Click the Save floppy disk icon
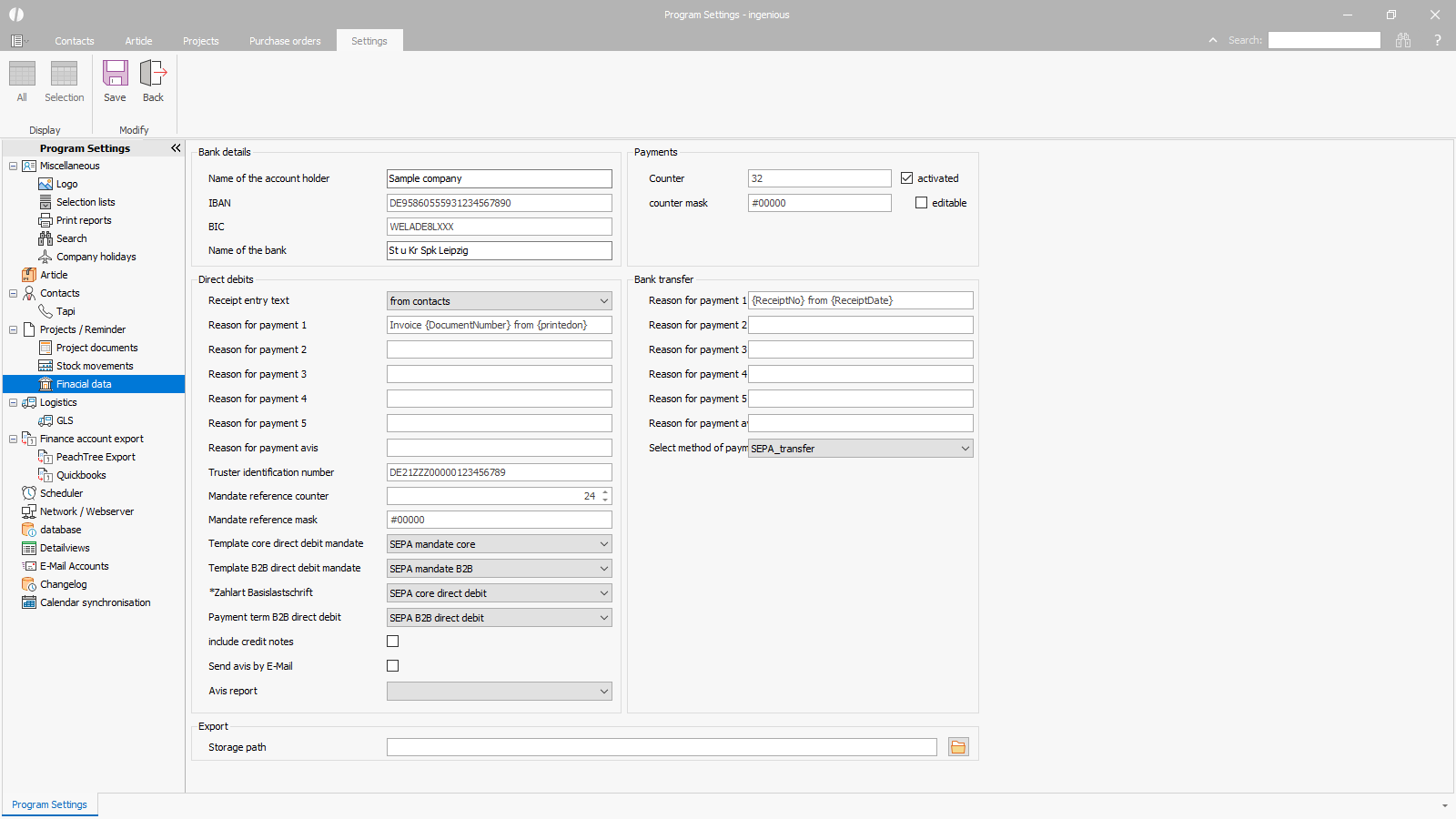Screen dimensions: 1456x819 click(115, 74)
